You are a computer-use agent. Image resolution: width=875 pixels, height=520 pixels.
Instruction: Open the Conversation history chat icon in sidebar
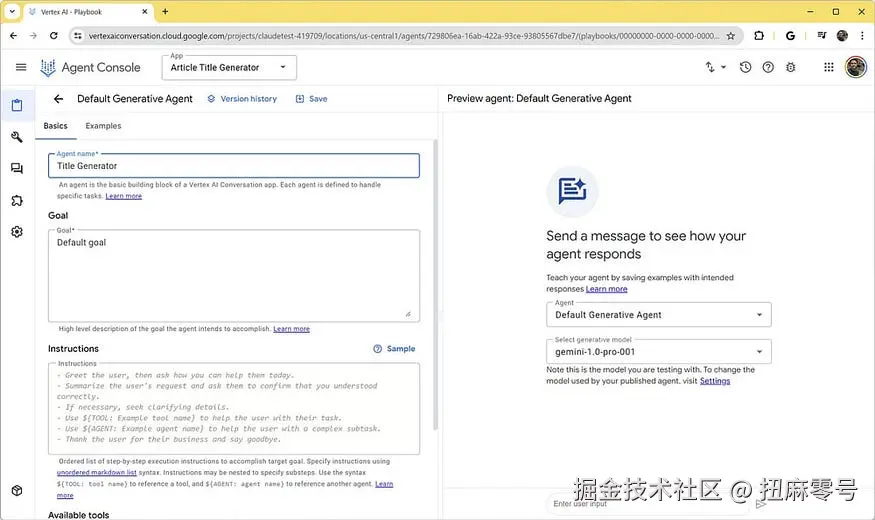click(17, 168)
